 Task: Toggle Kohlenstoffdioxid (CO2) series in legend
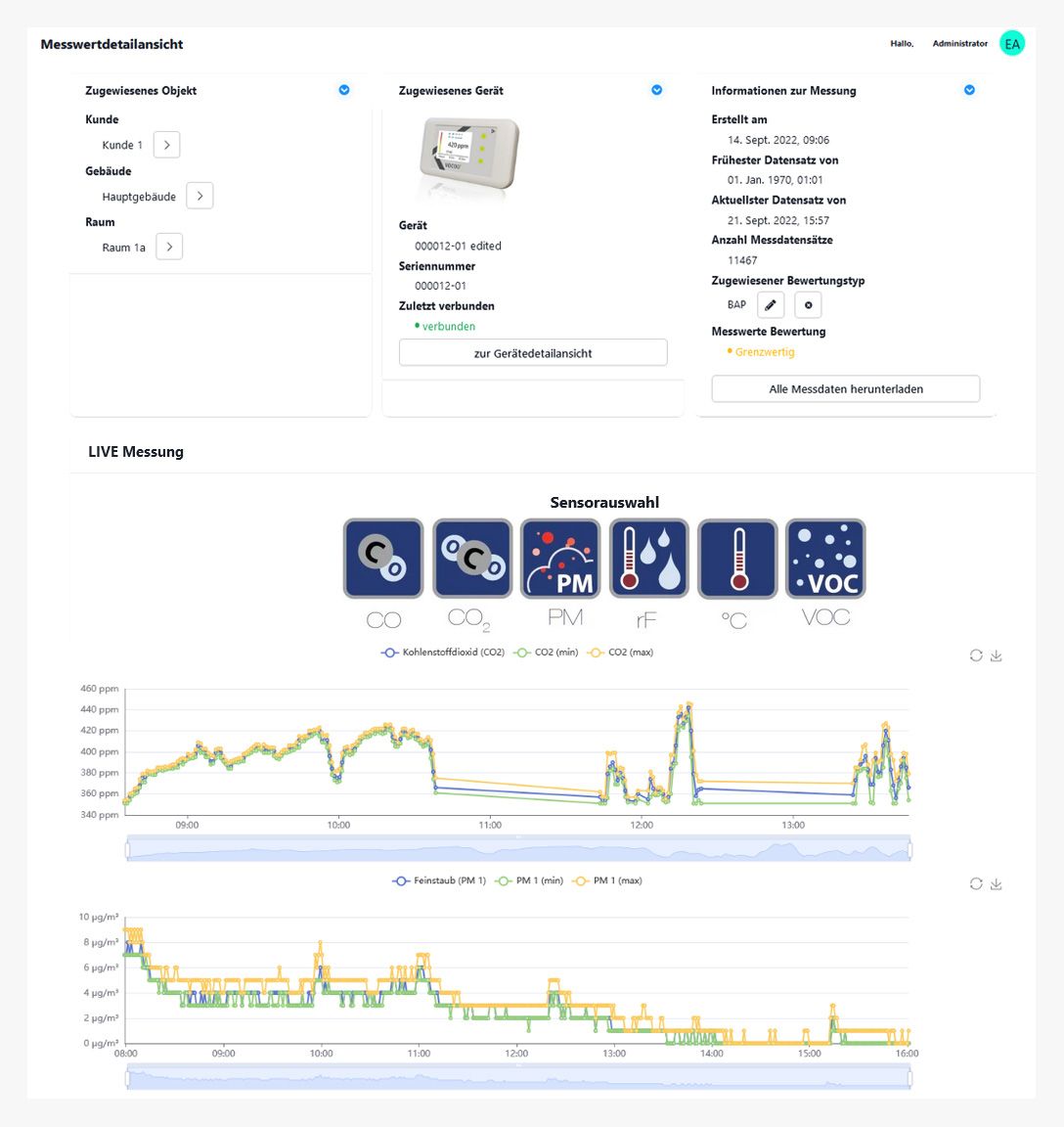tap(443, 653)
